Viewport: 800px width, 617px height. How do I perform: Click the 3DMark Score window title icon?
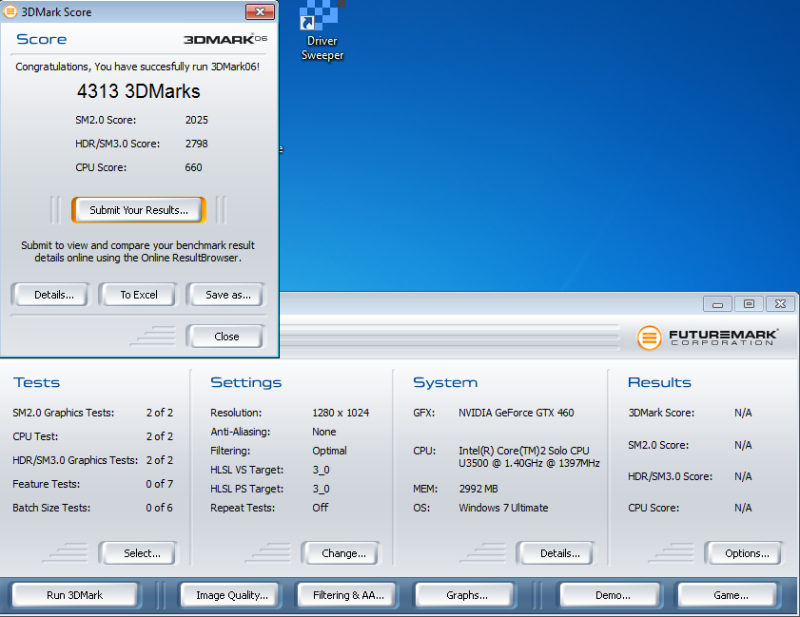click(x=10, y=11)
